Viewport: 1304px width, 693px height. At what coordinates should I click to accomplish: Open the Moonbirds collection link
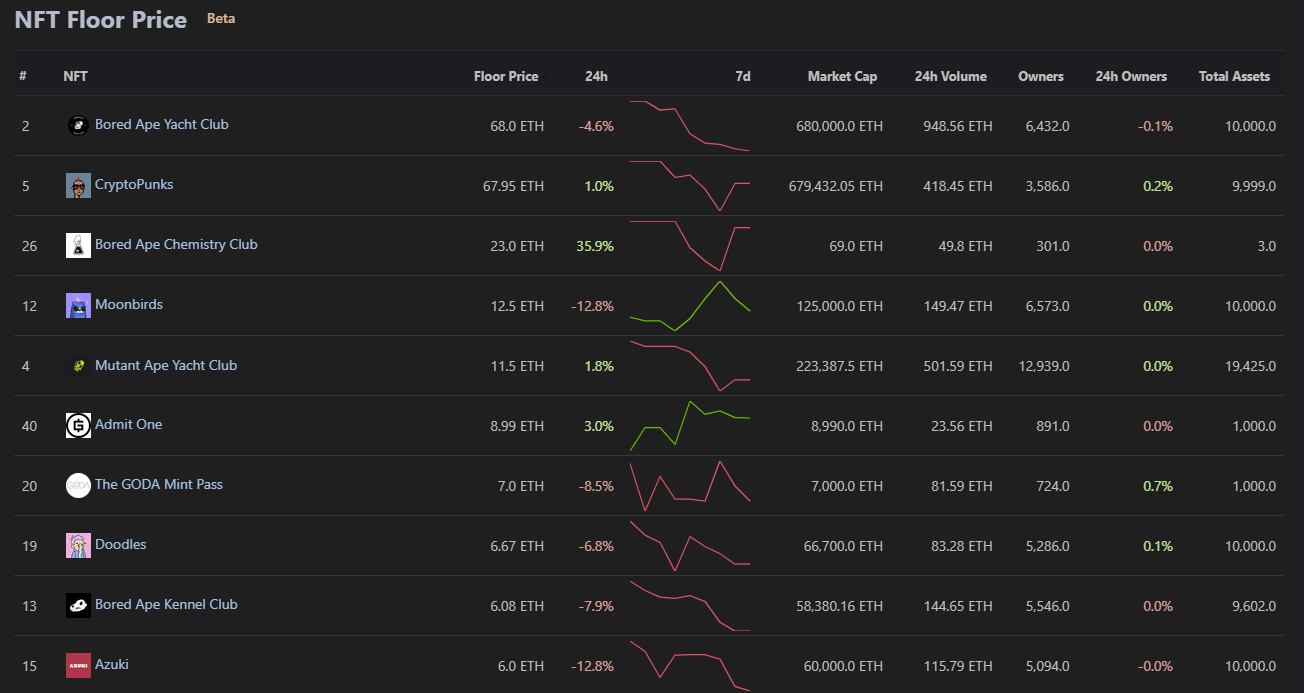tap(129, 305)
